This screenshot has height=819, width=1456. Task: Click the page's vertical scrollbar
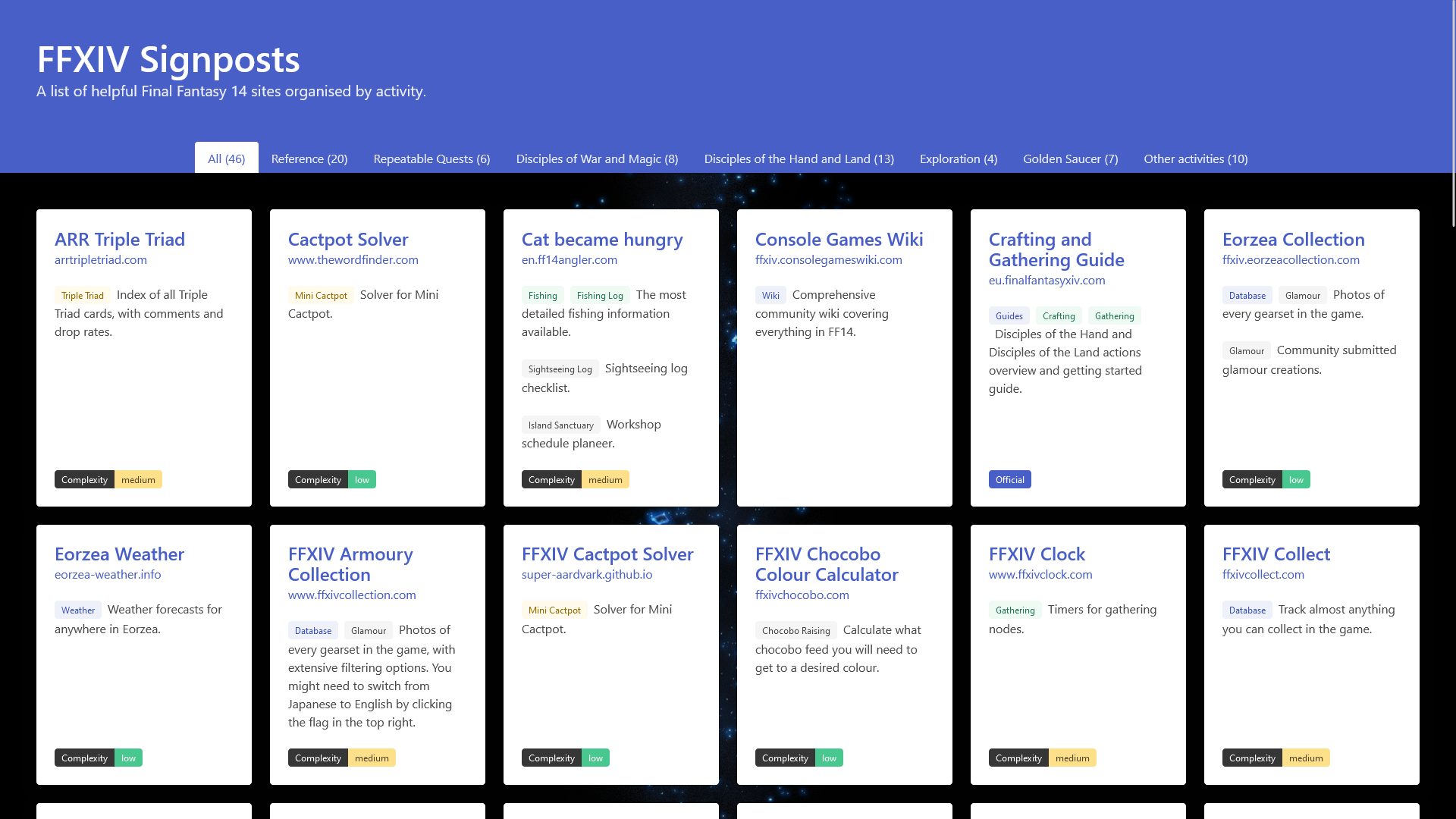point(1451,114)
